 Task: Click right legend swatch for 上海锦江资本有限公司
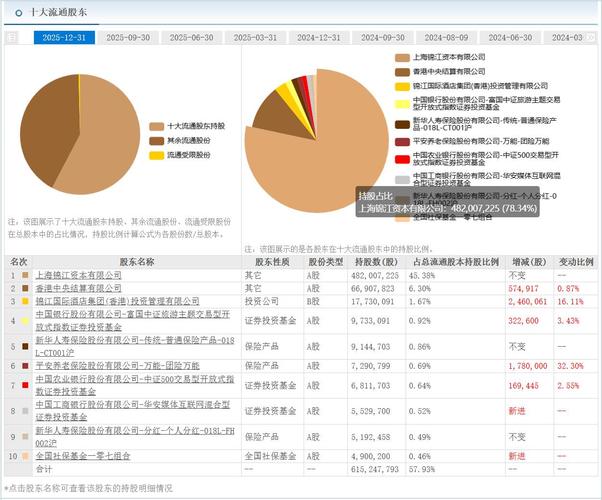402,58
